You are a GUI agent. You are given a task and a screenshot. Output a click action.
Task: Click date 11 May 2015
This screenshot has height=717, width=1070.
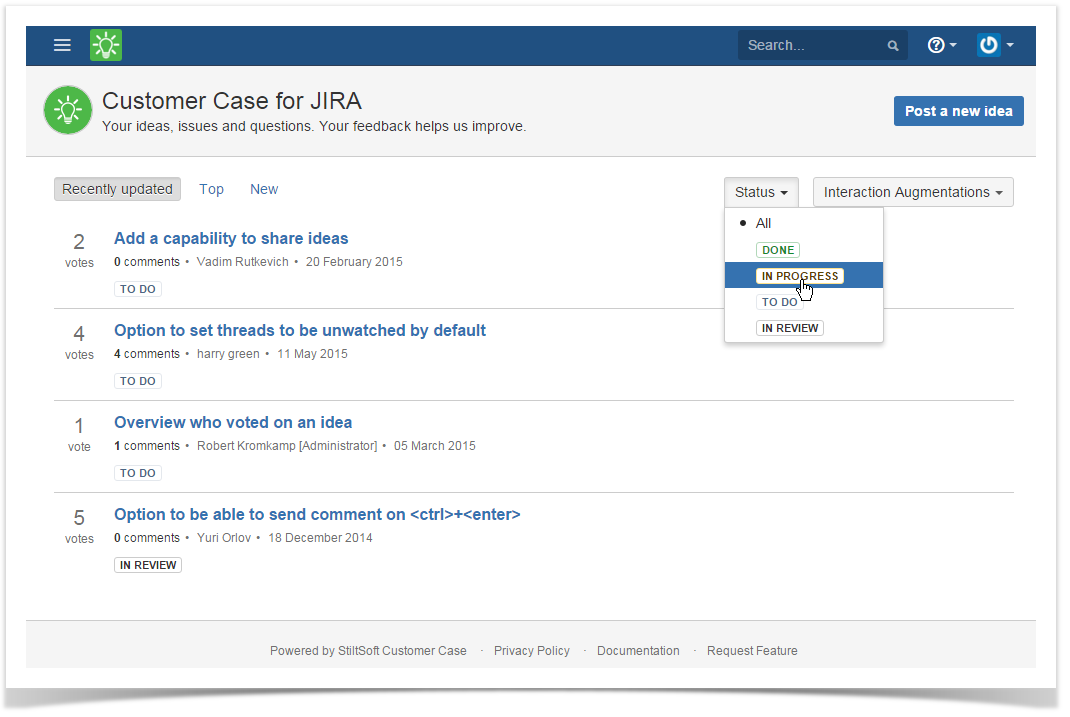point(312,354)
